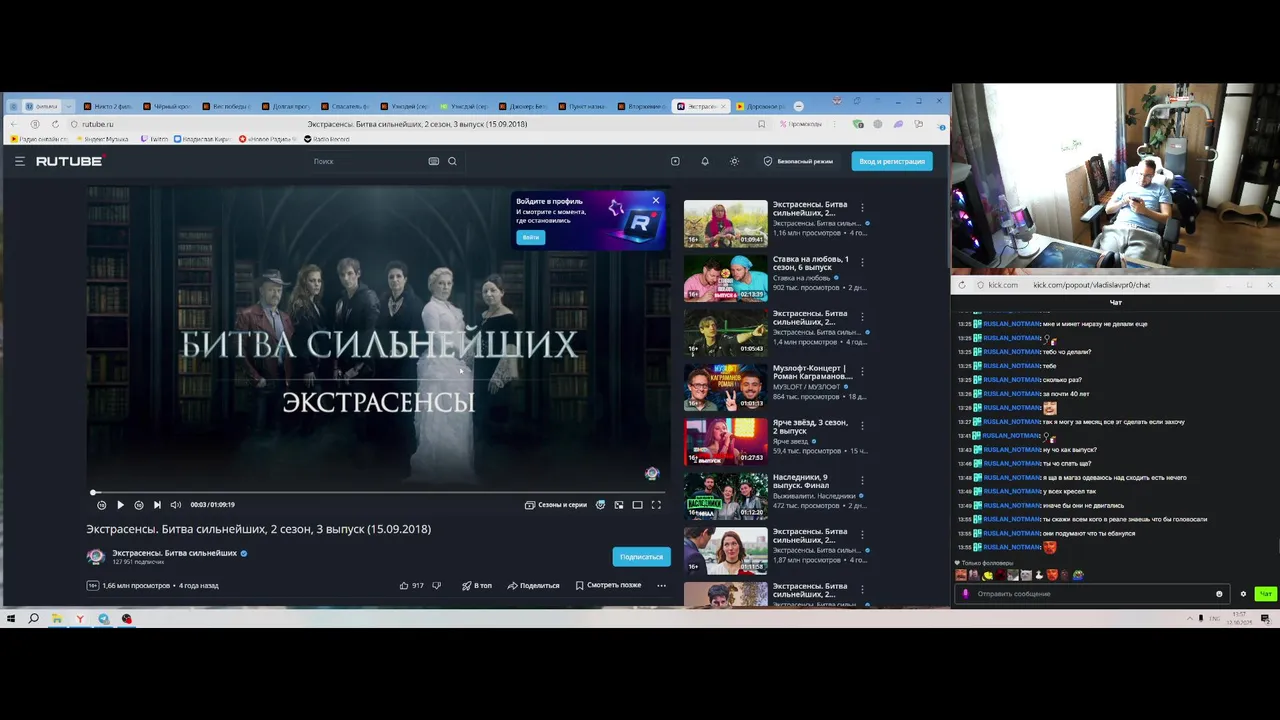Open a new browser tab
This screenshot has height=720, width=1280.
[x=798, y=106]
